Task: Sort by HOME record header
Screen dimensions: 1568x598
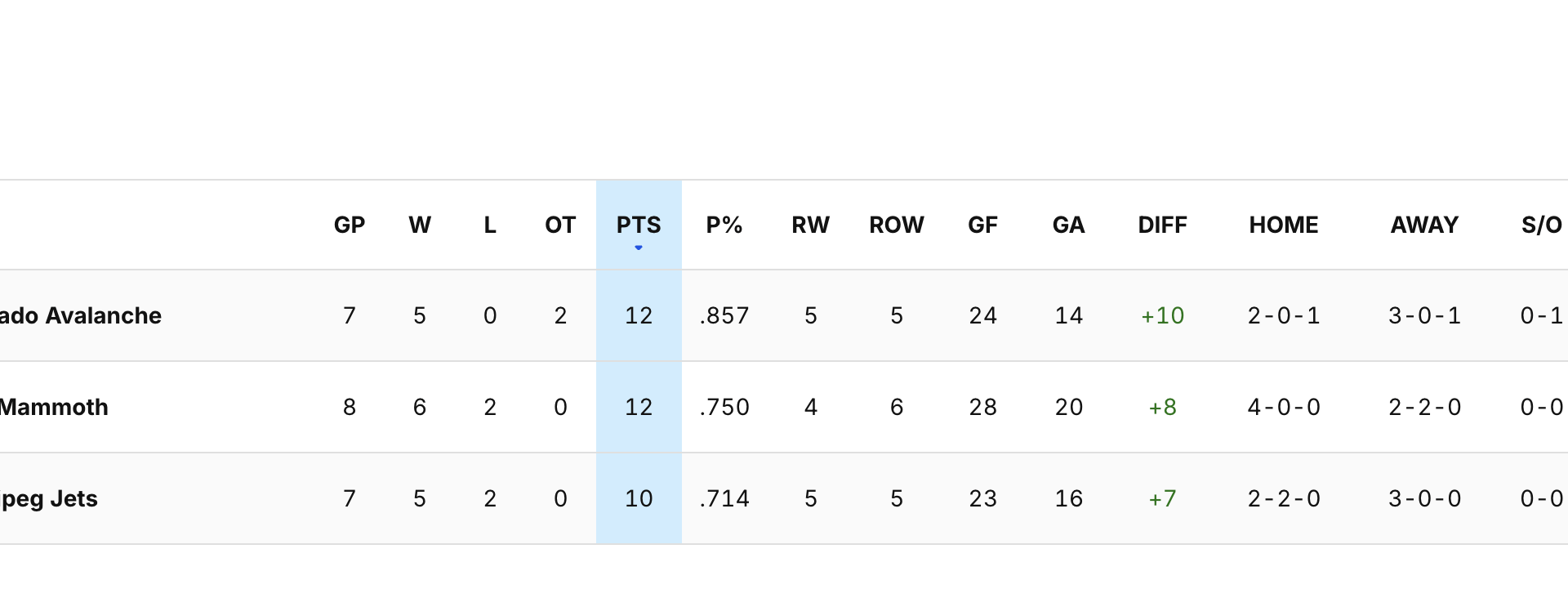Action: coord(1283,225)
